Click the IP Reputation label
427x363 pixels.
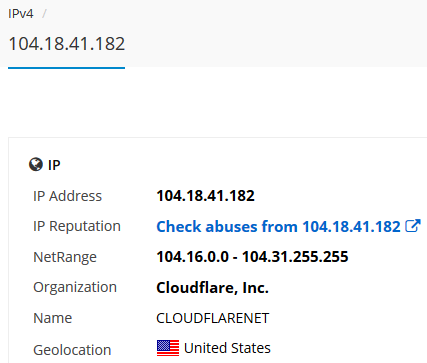point(77,226)
